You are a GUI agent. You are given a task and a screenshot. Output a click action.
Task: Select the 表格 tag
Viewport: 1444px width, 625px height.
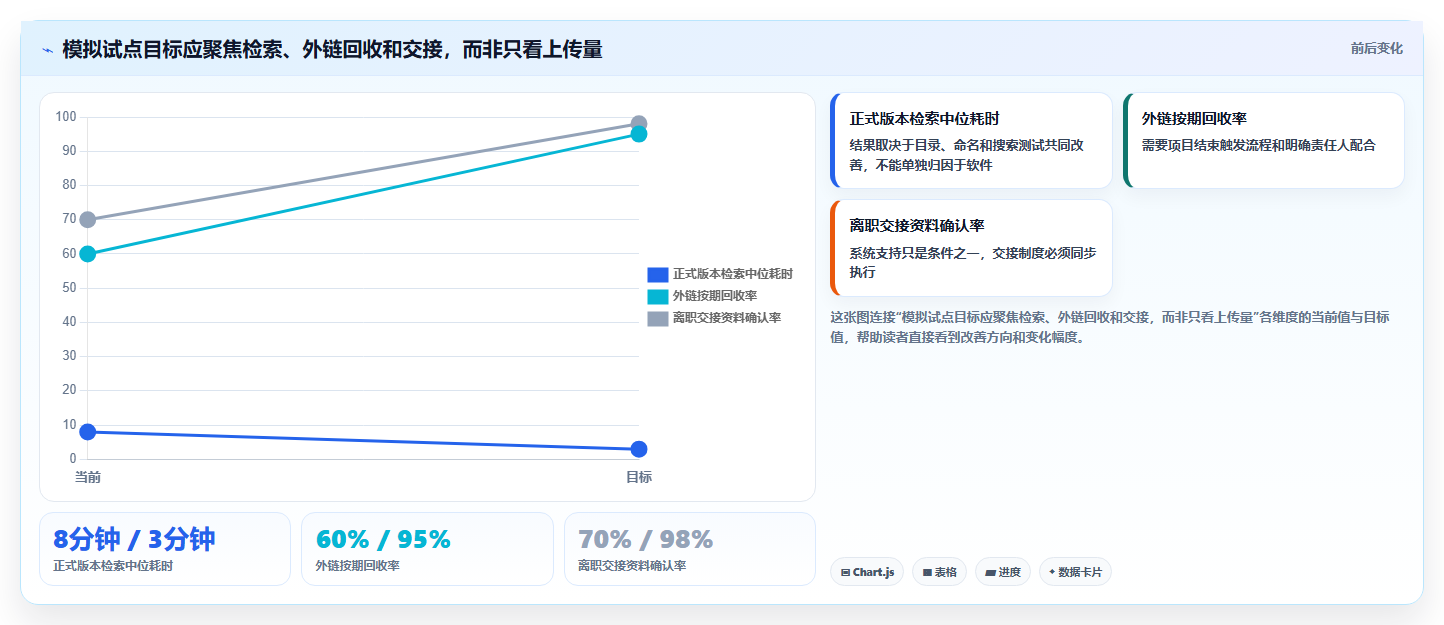coord(939,572)
